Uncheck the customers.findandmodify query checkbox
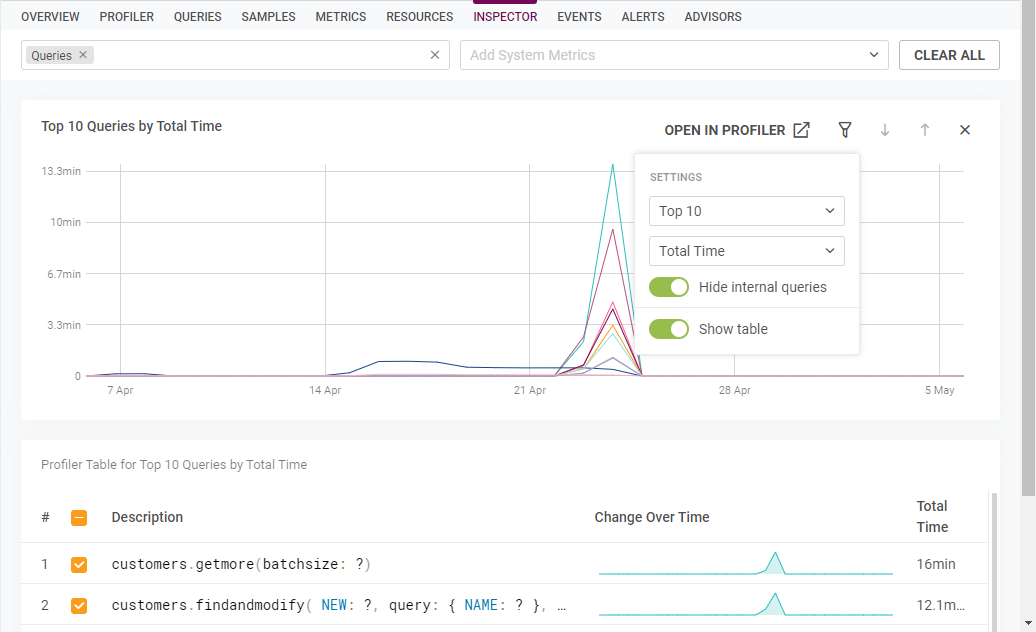Viewport: 1036px width, 632px height. pos(79,606)
